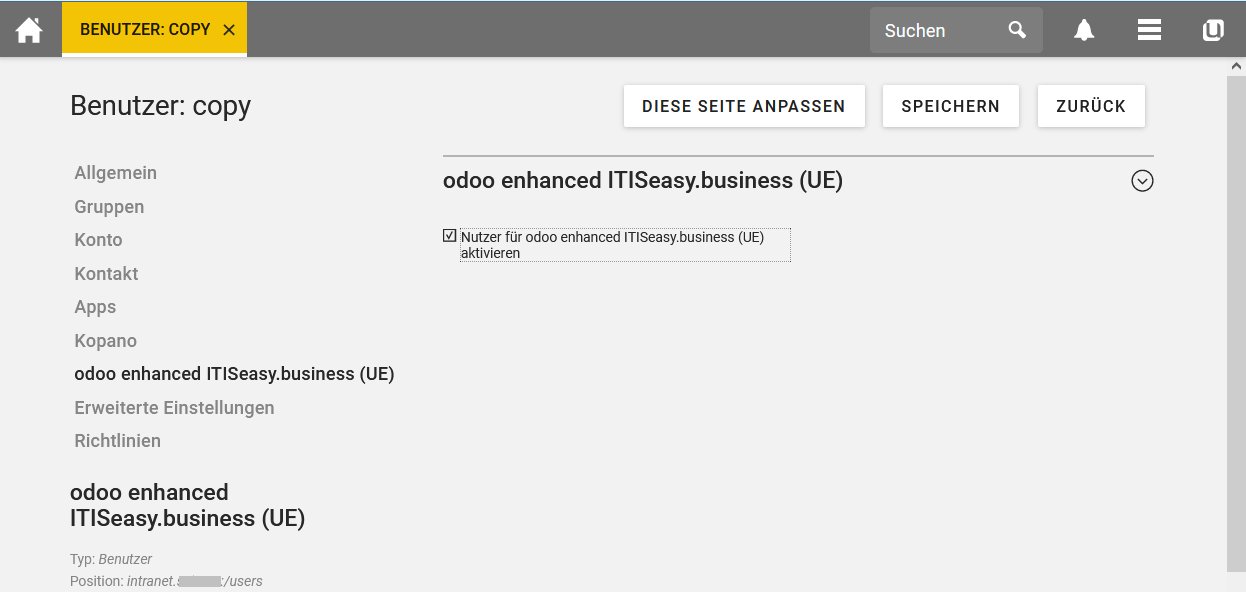This screenshot has height=592, width=1246.
Task: Open the Konto section
Action: 98,240
